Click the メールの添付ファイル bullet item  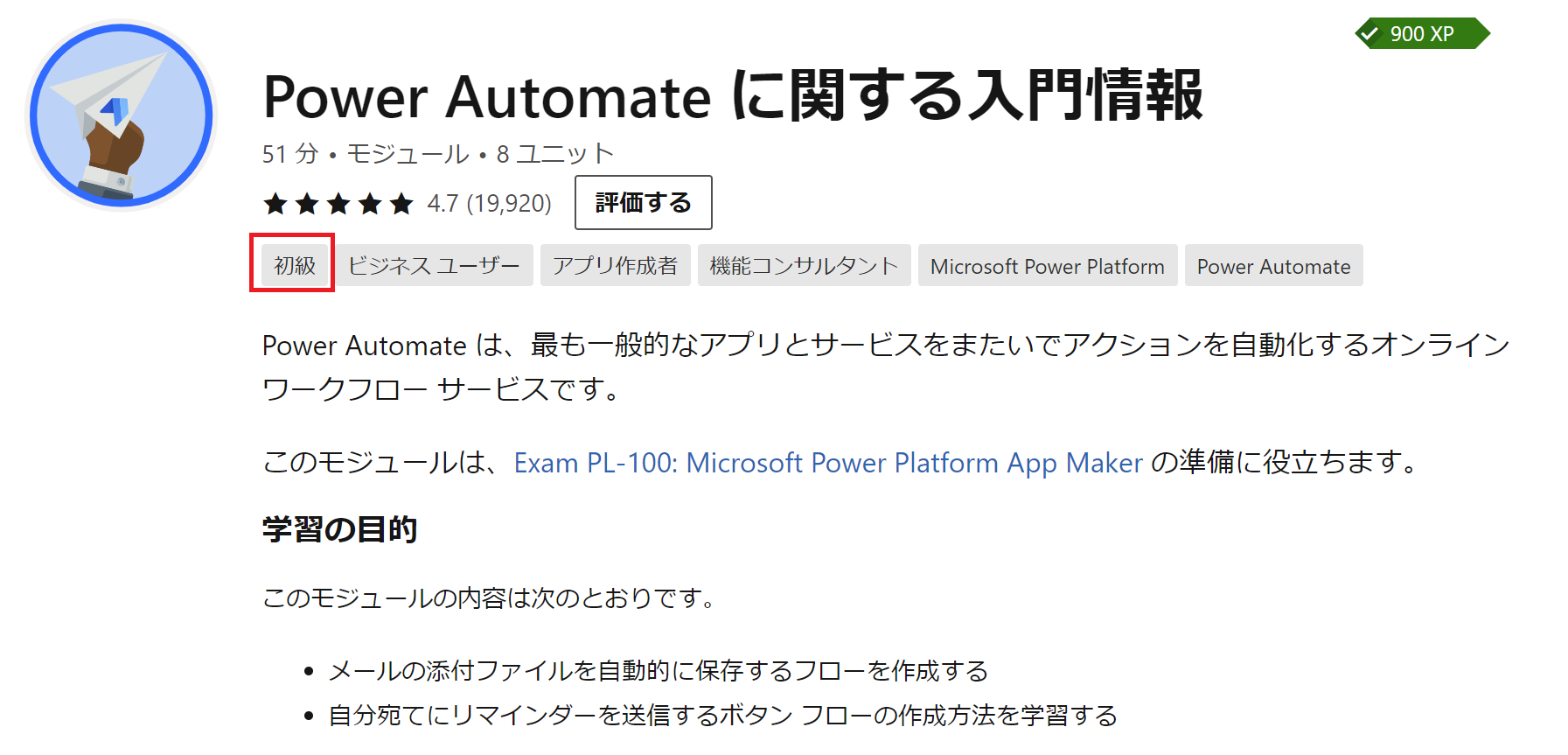click(658, 671)
